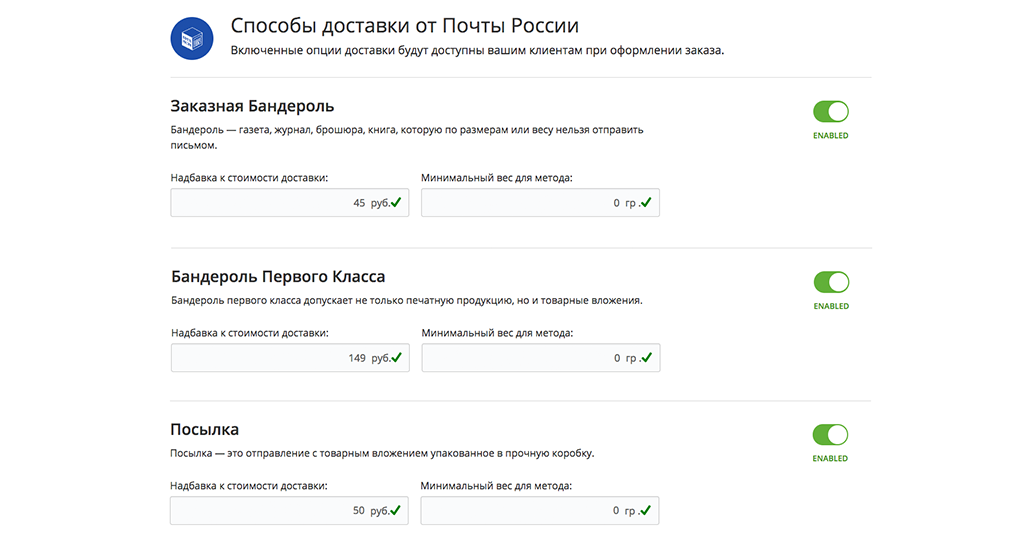The image size is (1024, 538).
Task: Edit Бандероль Первого Класса minimum weight input
Action: [541, 358]
